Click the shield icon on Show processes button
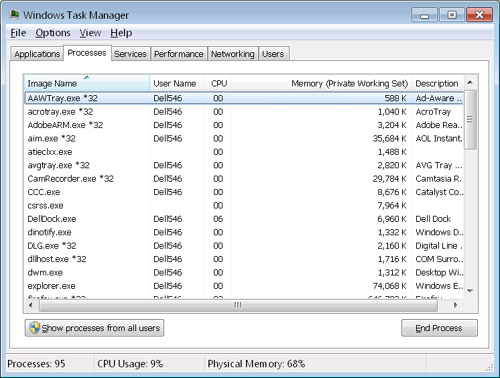The height and width of the screenshot is (378, 500). click(x=34, y=328)
